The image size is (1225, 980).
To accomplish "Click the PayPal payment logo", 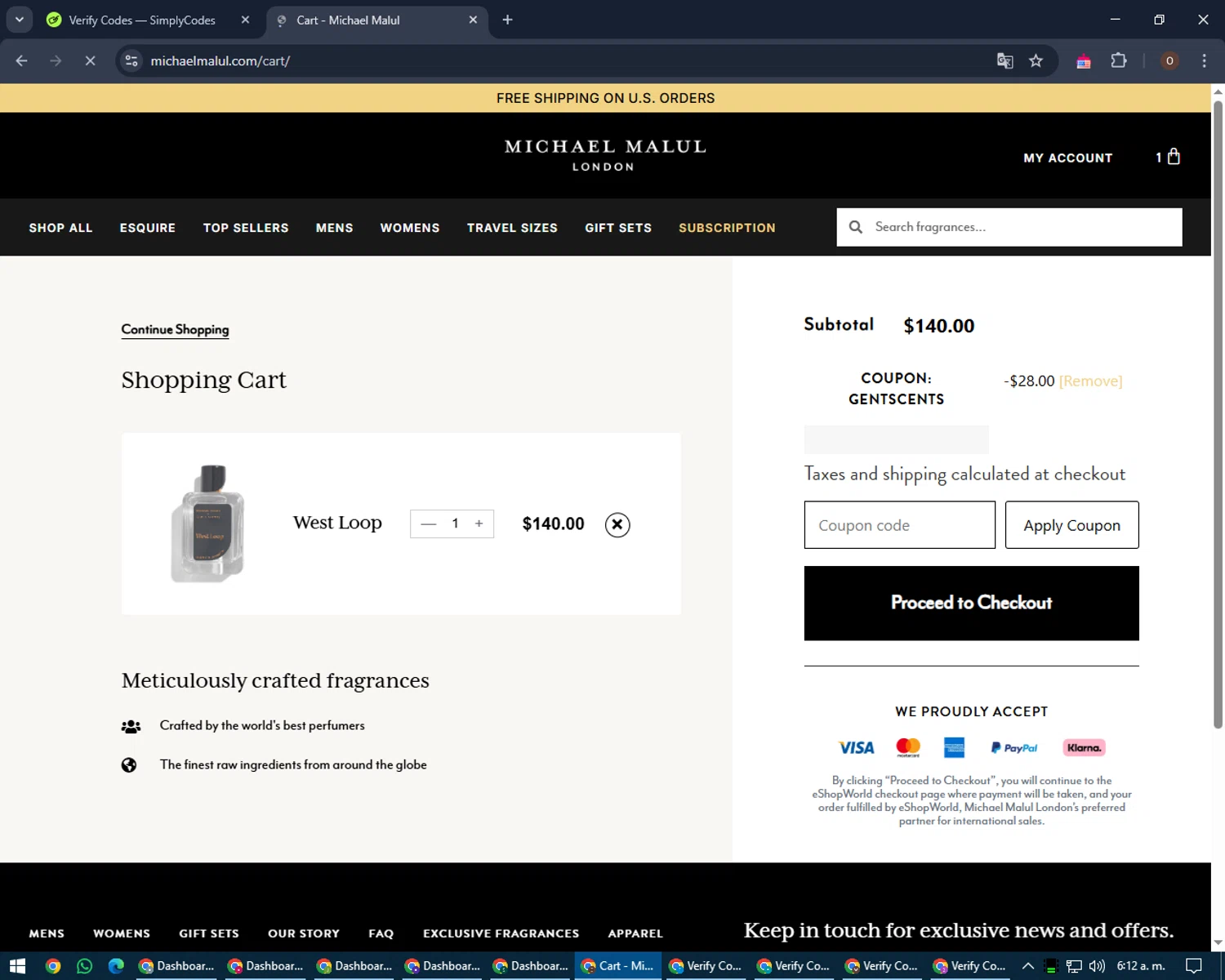I will pyautogui.click(x=1013, y=747).
